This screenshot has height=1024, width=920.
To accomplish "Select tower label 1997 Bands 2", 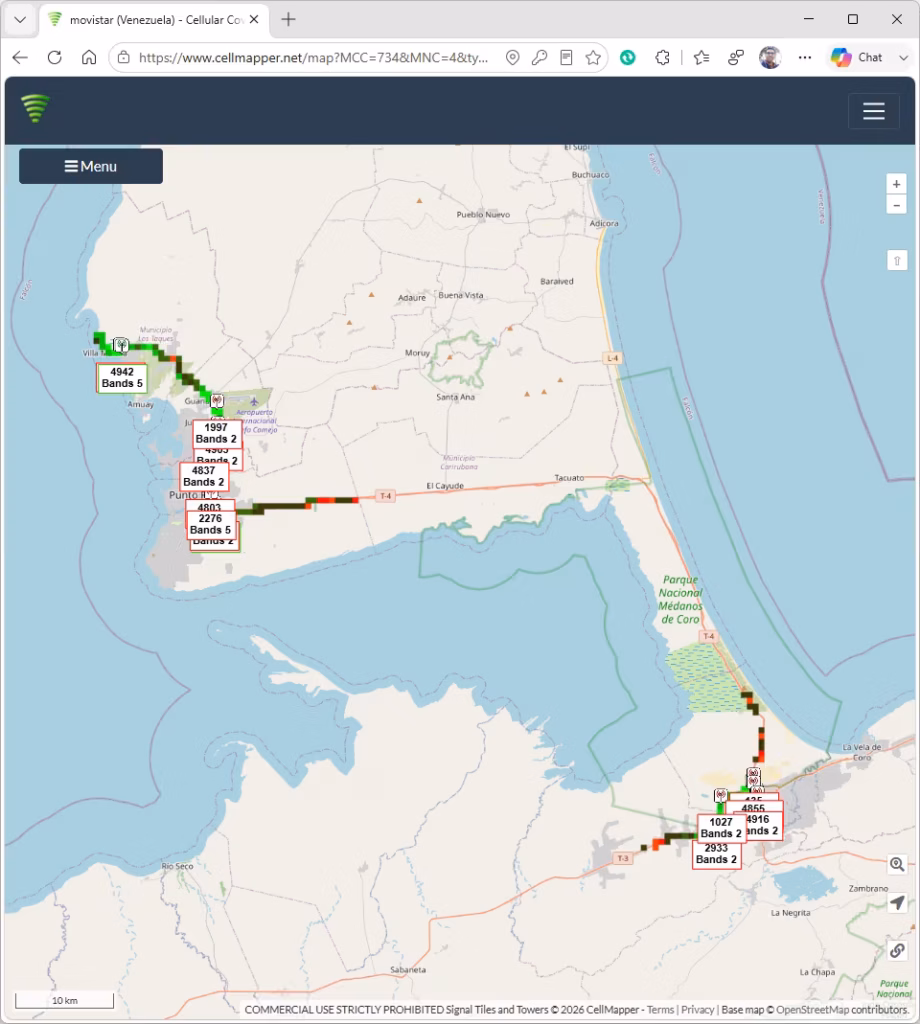I will 216,433.
